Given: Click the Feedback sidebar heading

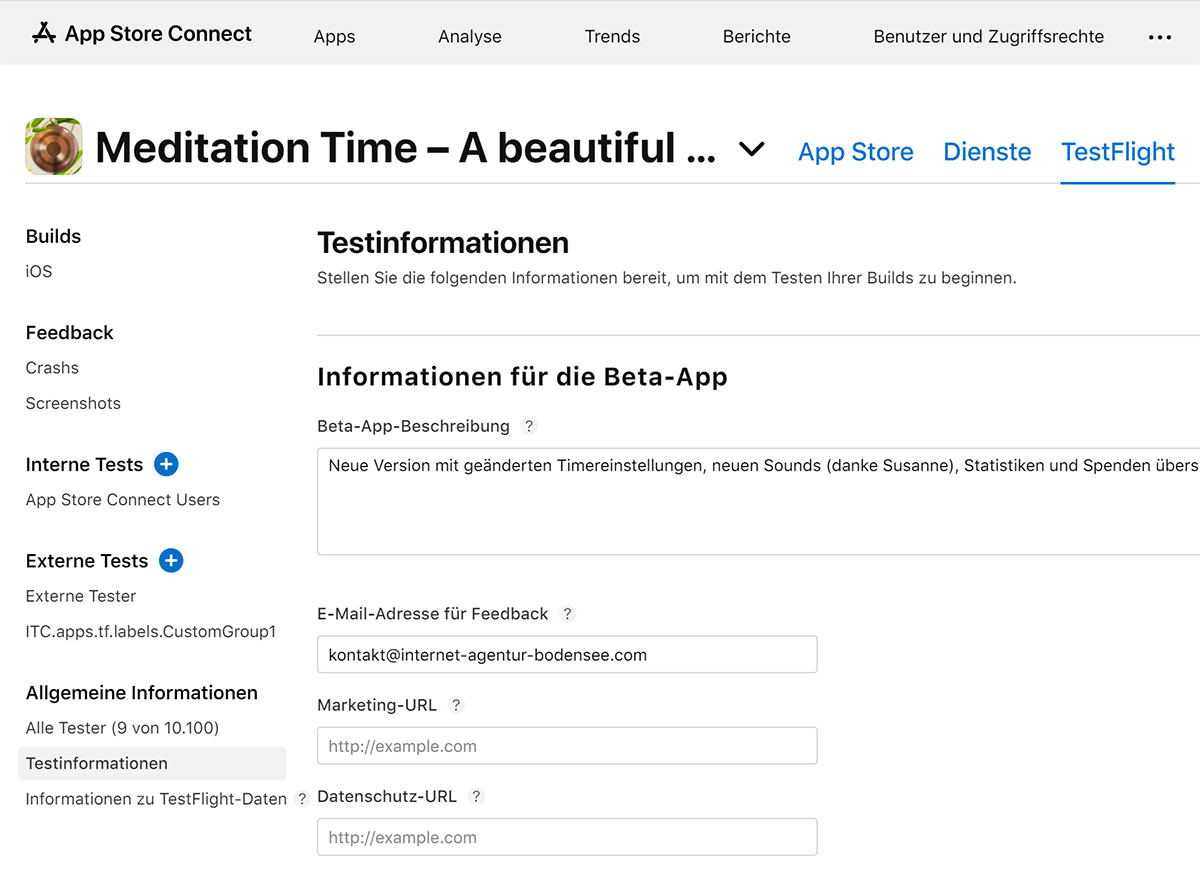Looking at the screenshot, I should pos(70,332).
